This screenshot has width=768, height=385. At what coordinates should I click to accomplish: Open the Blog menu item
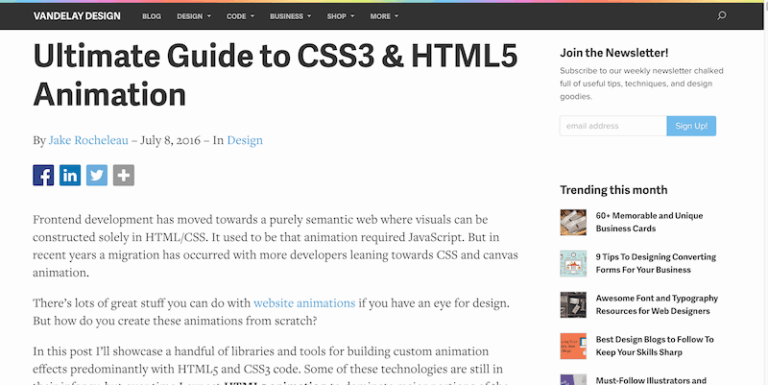pos(151,16)
